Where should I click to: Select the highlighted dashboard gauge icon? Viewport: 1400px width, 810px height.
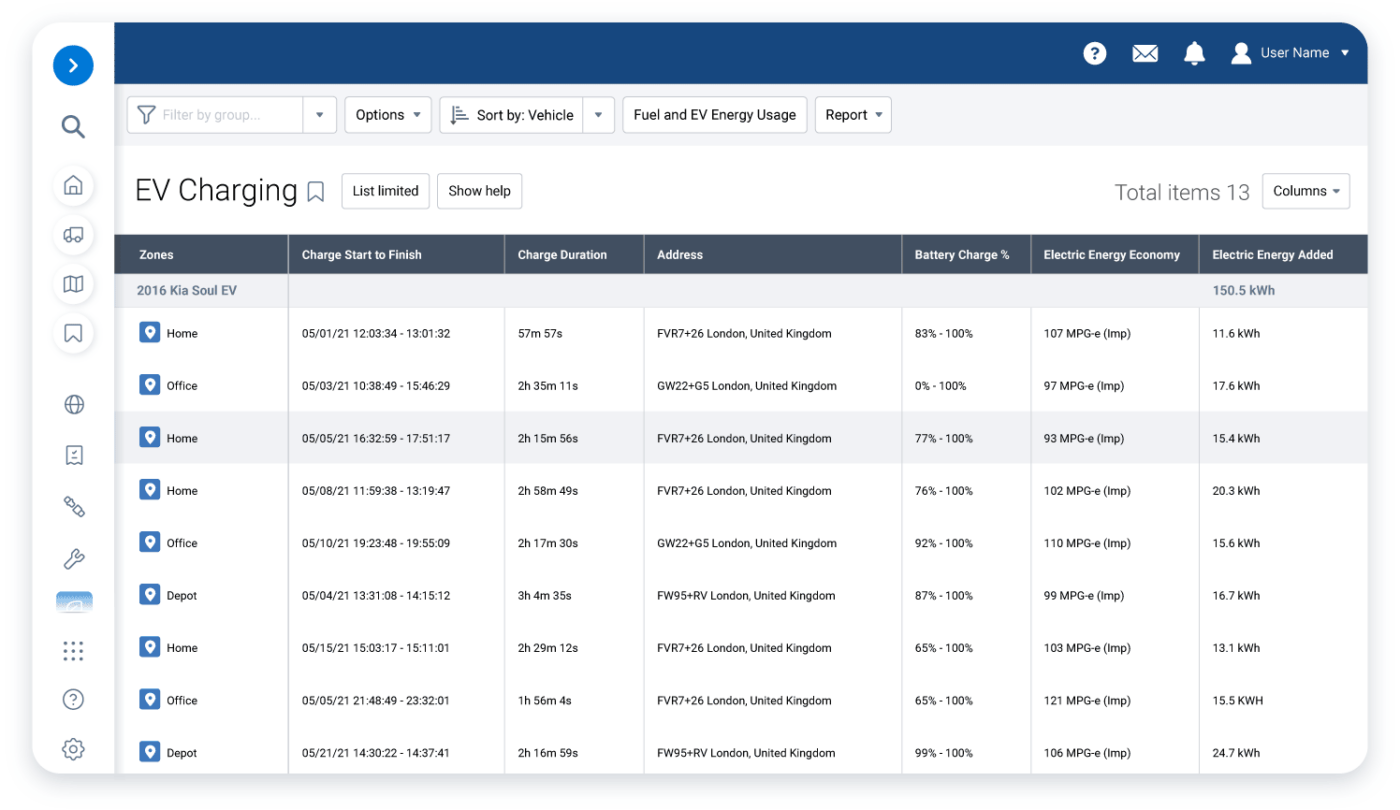tap(73, 601)
